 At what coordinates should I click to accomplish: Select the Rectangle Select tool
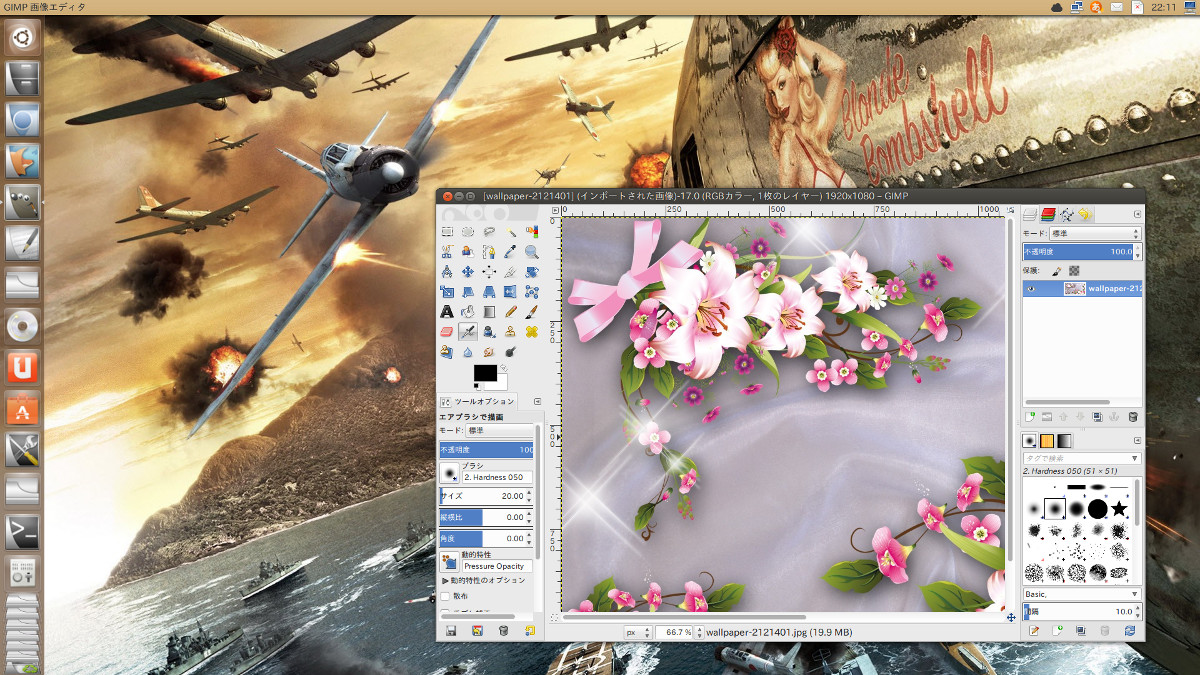[447, 231]
